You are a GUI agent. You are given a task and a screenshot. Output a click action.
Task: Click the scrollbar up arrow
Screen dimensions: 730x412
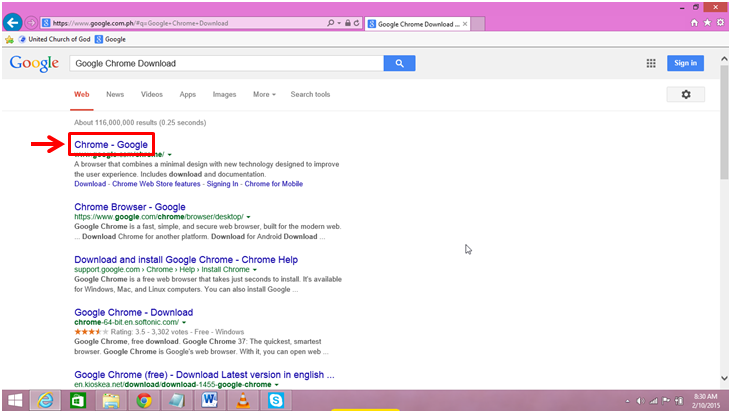[724, 59]
